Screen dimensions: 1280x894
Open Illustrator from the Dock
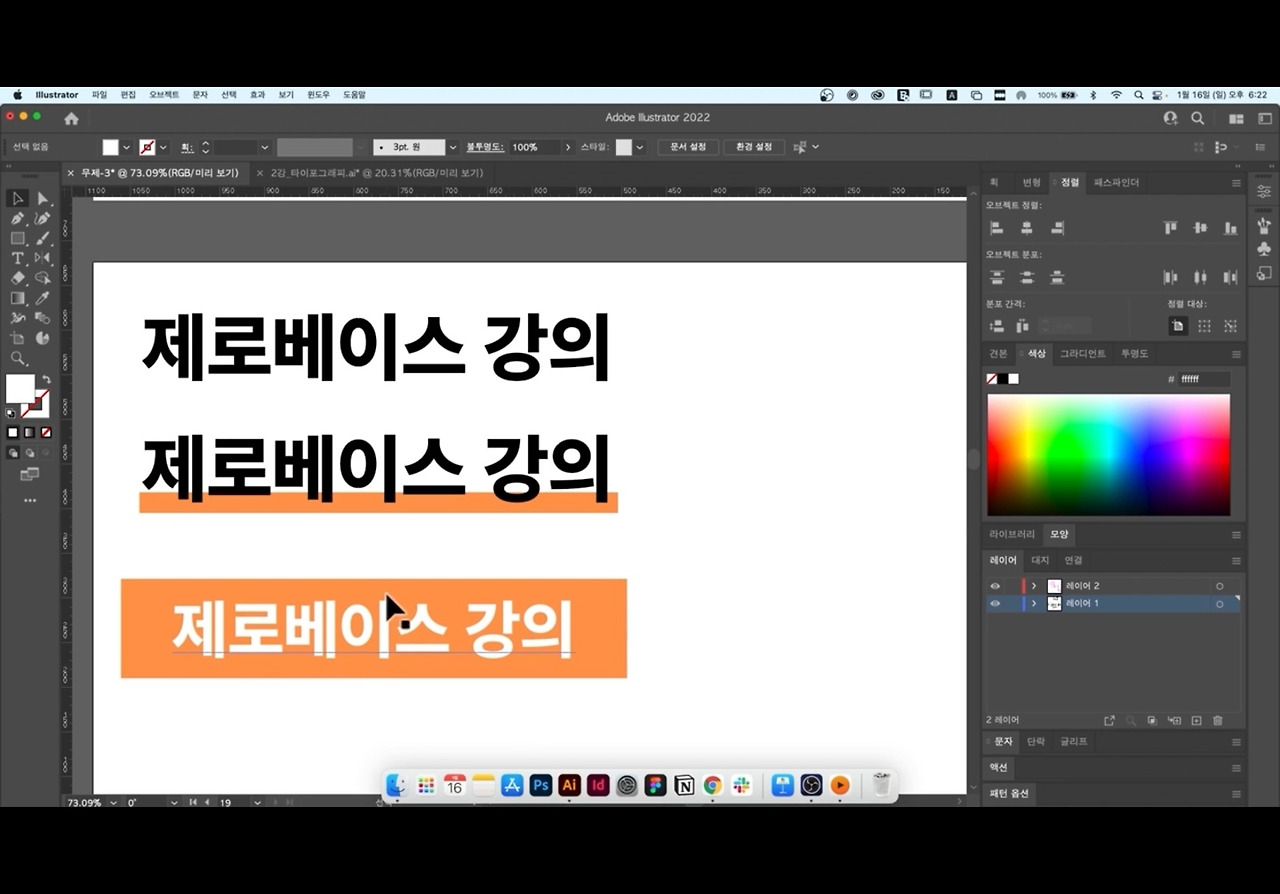coord(570,785)
